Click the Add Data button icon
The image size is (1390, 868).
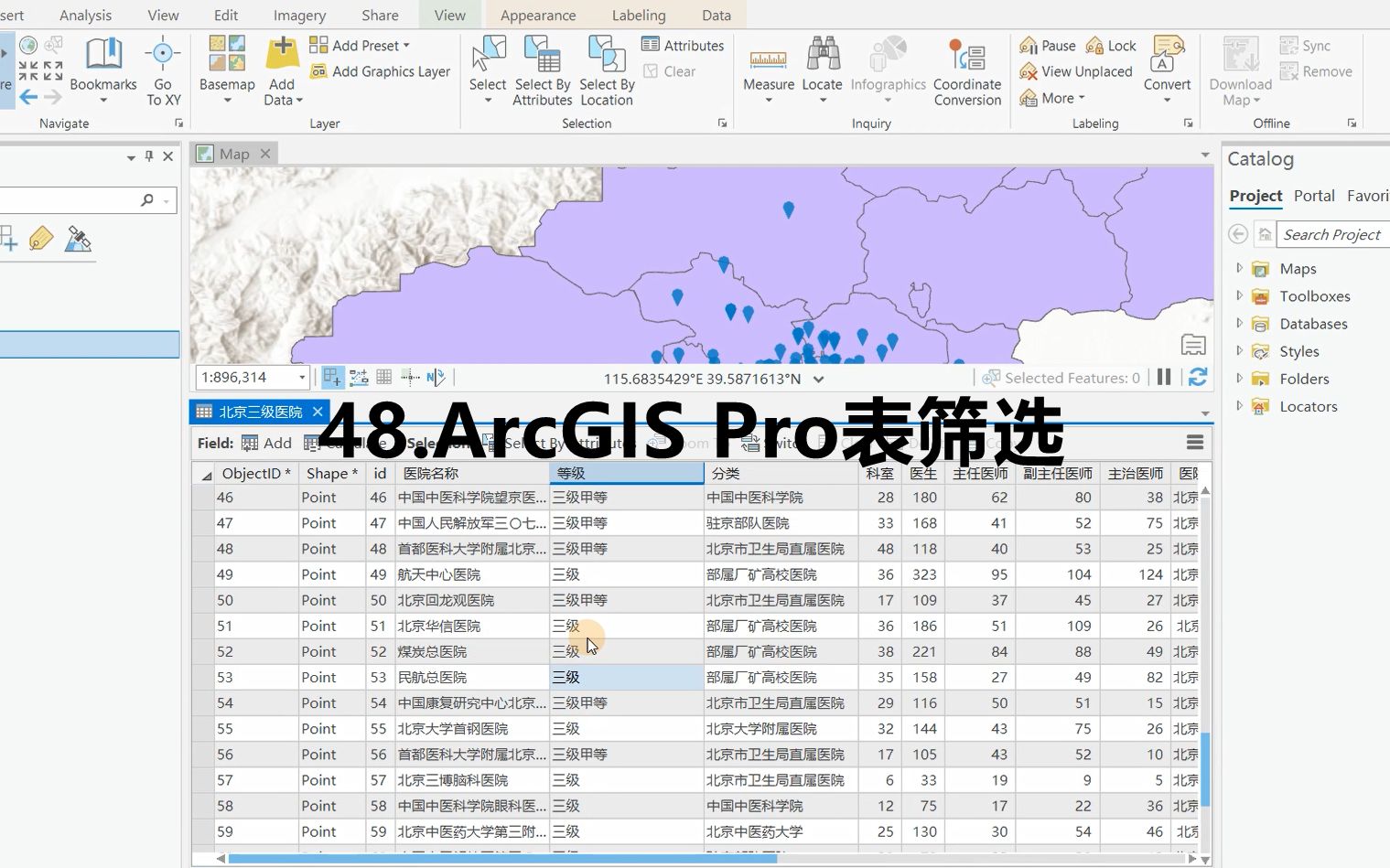click(282, 53)
